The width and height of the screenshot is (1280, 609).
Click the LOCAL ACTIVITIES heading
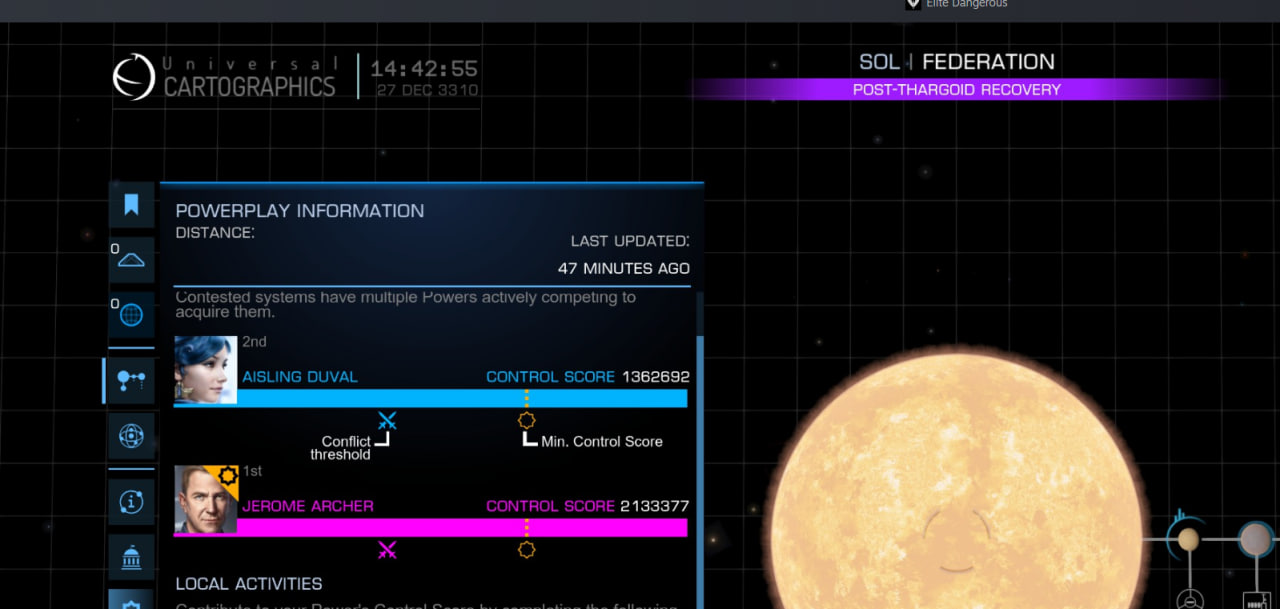(x=249, y=584)
